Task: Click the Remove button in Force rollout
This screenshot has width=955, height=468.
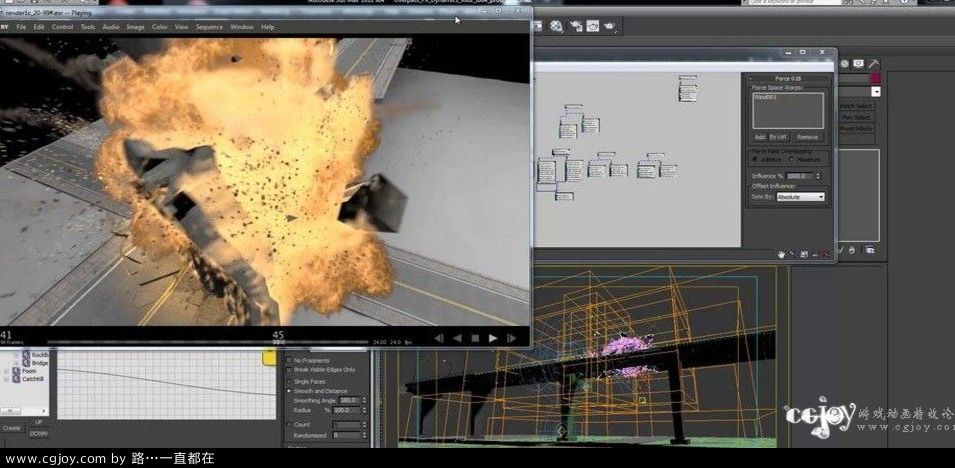Action: pyautogui.click(x=808, y=137)
